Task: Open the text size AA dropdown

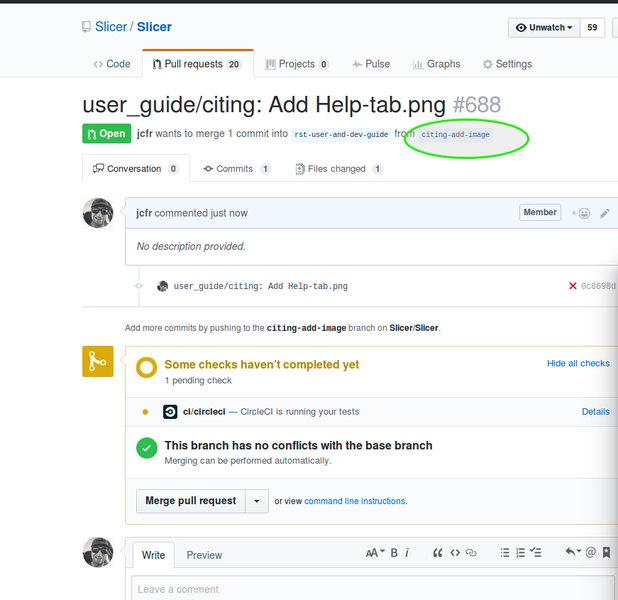Action: pos(374,553)
